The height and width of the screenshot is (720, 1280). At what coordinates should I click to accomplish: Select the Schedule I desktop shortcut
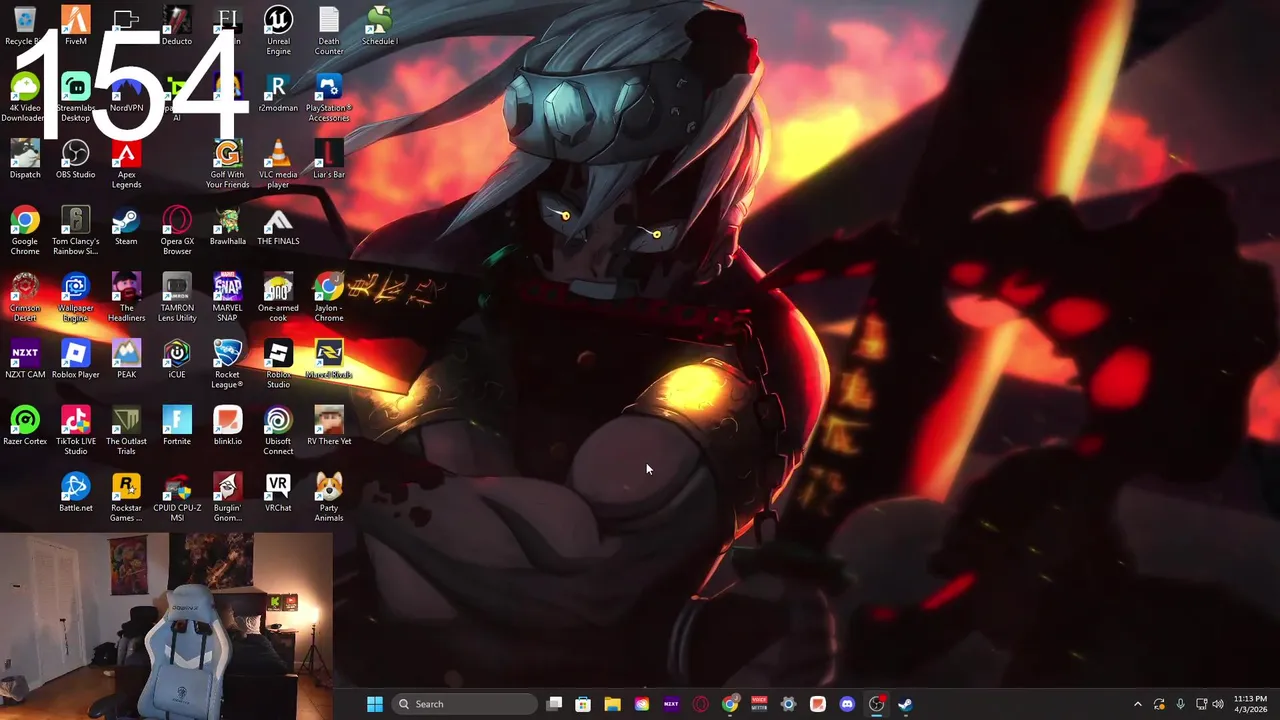coord(379,26)
